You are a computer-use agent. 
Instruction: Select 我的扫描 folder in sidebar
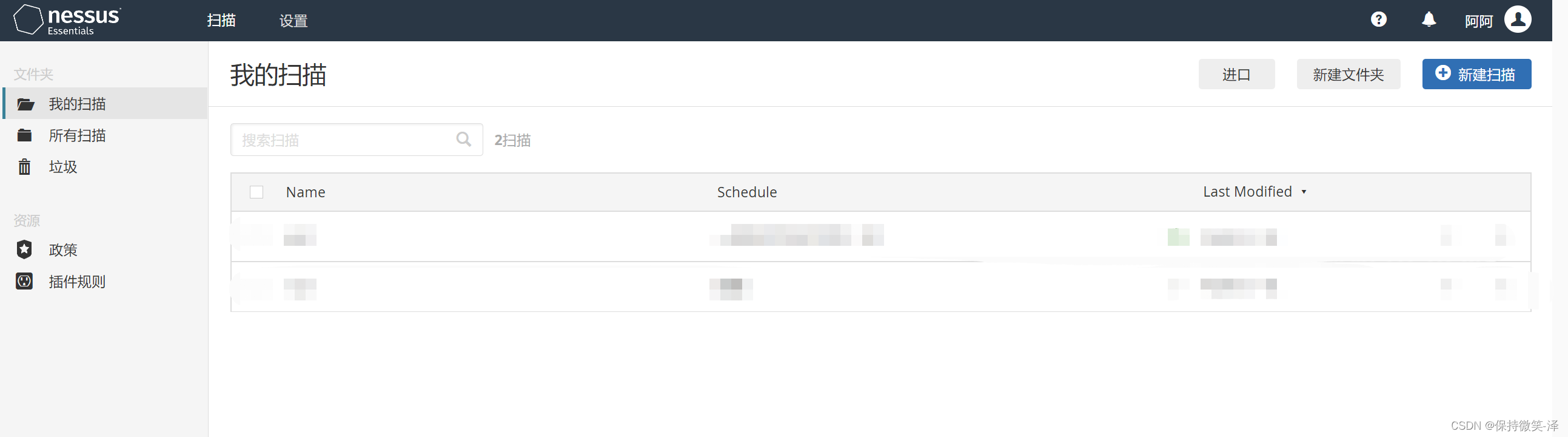tap(77, 104)
